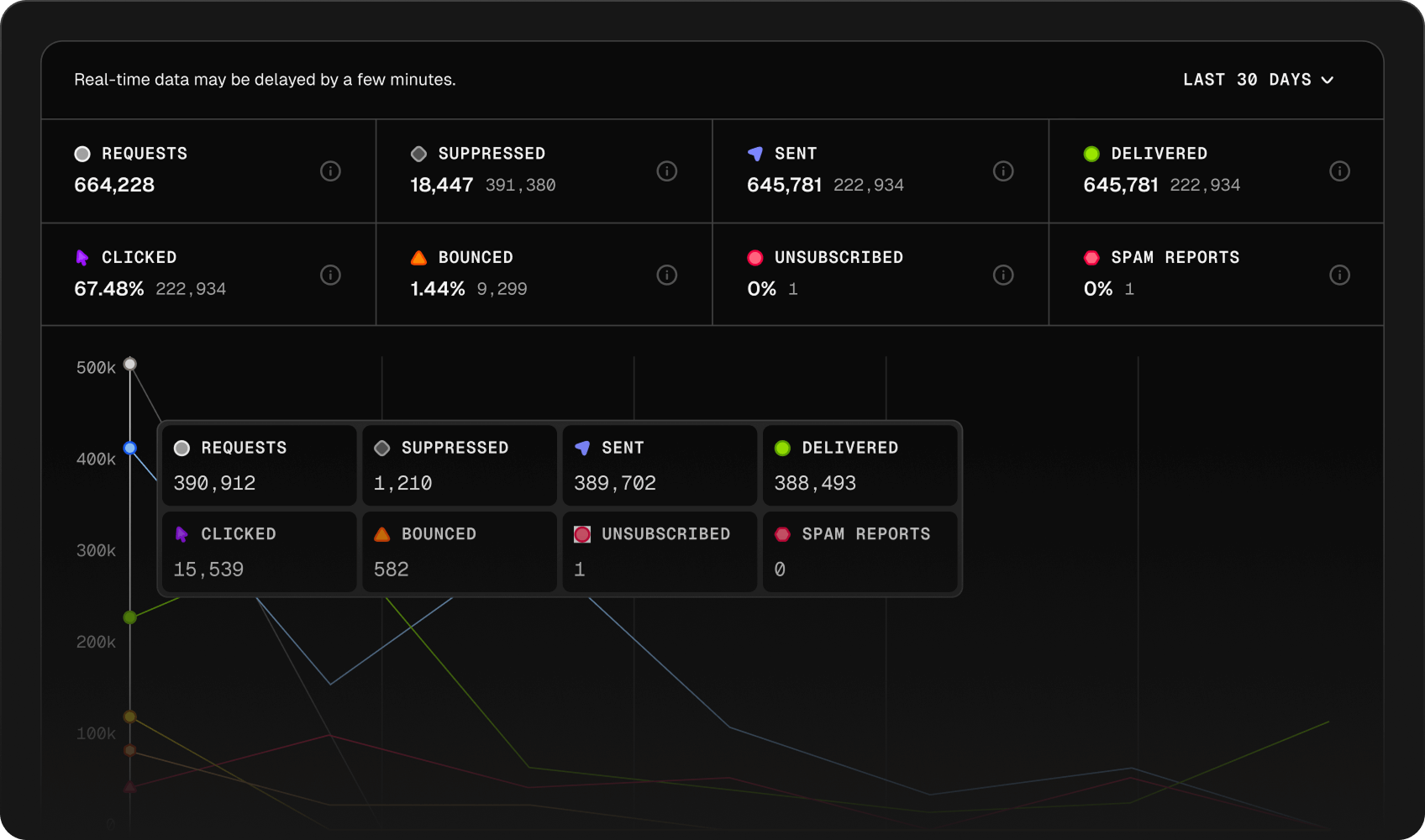This screenshot has width=1425, height=840.
Task: Click the blue data point near 400k
Action: [130, 448]
